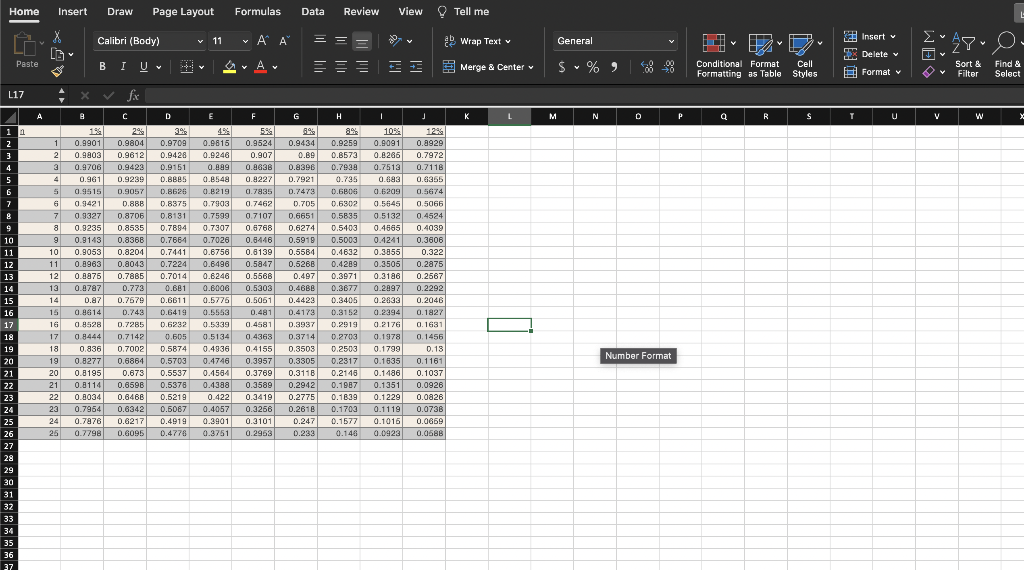Switch to the View tab

pos(410,12)
